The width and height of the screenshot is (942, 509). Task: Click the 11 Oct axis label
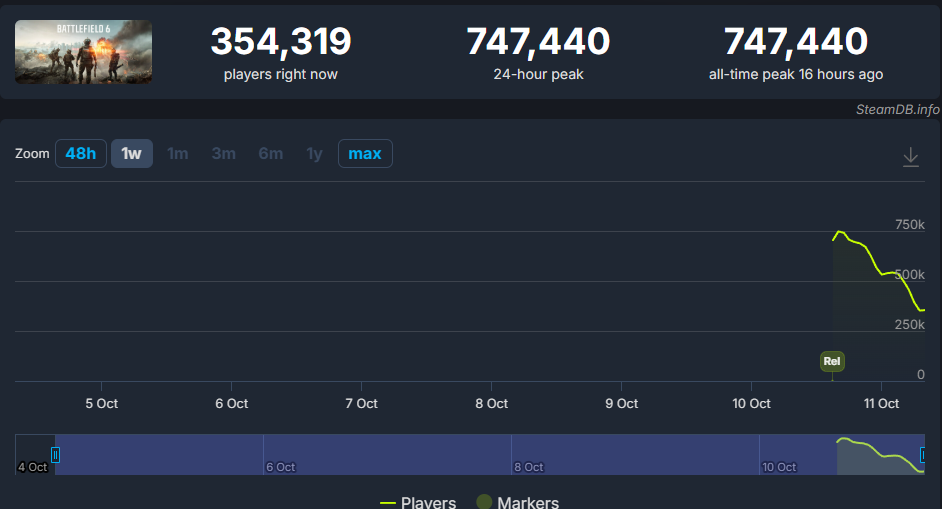[881, 403]
